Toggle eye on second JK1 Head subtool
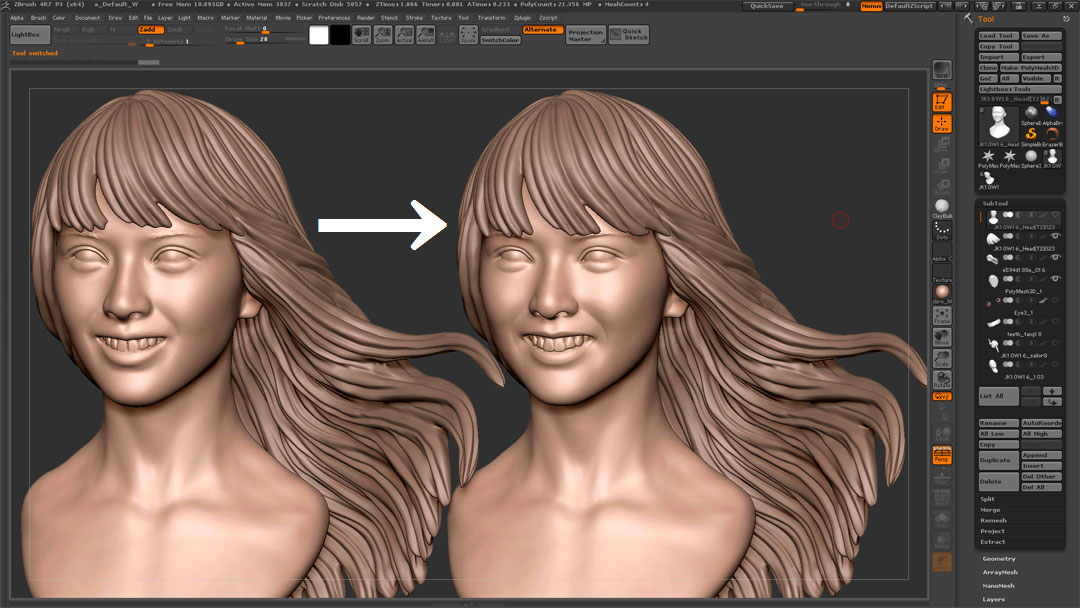This screenshot has height=608, width=1080. click(x=1055, y=236)
